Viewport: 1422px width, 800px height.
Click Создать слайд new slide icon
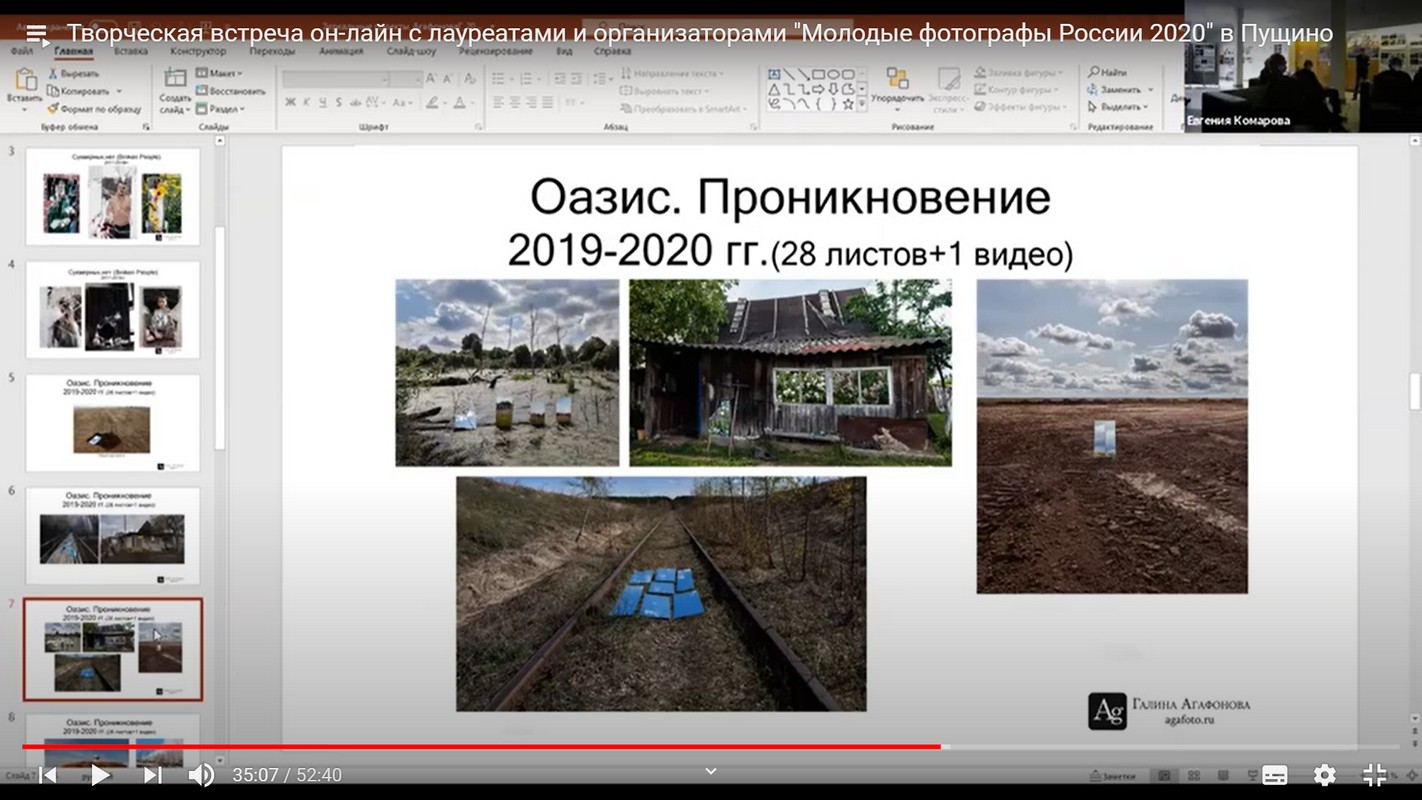click(175, 79)
